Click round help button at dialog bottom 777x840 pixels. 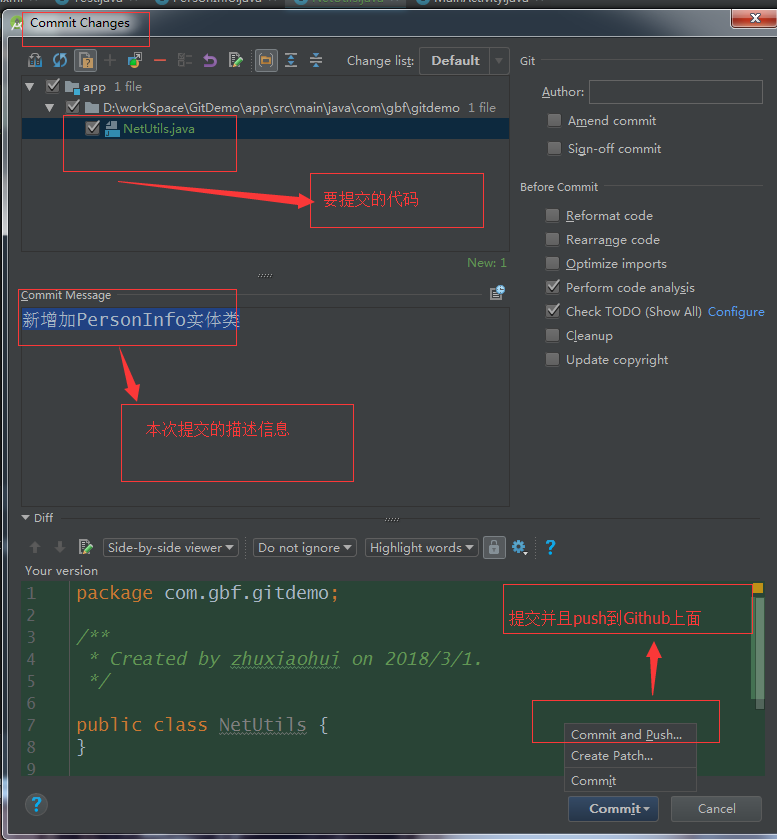(36, 805)
